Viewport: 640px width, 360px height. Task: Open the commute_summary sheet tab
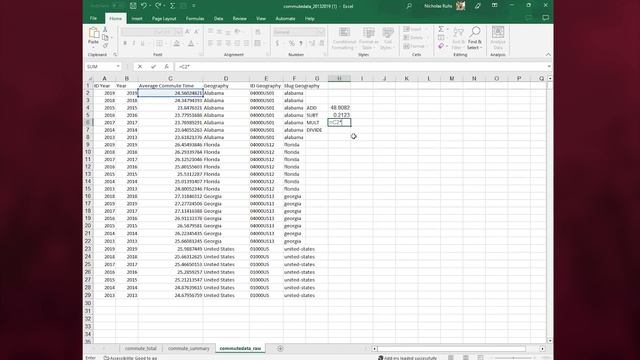189,348
